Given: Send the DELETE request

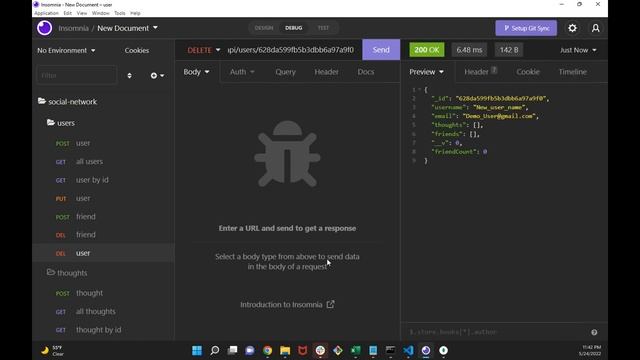Looking at the screenshot, I should pos(381,50).
